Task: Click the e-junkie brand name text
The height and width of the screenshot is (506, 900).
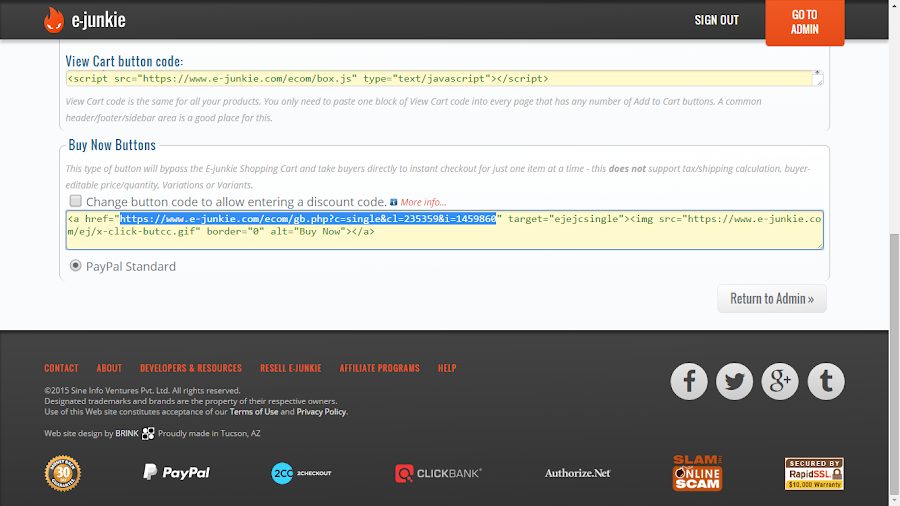Action: [x=98, y=20]
